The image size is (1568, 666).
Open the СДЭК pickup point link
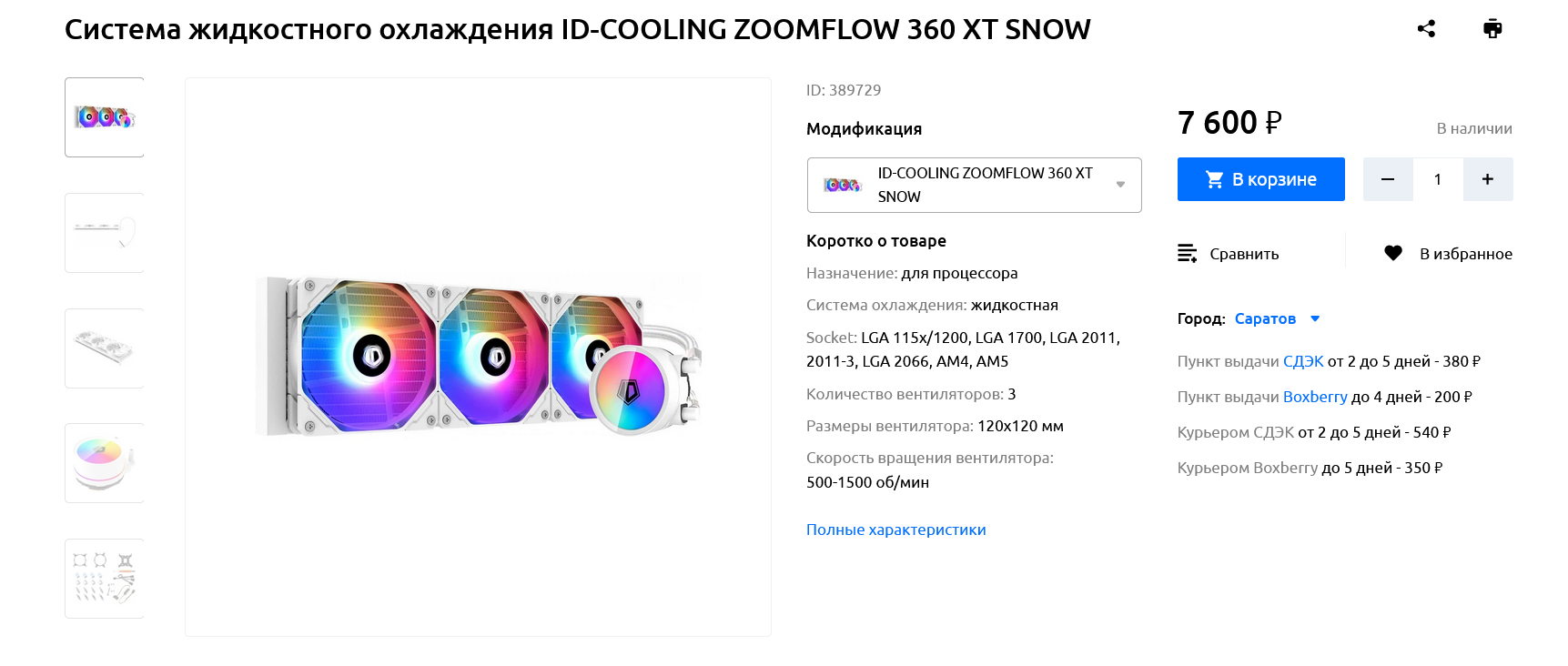[1302, 361]
